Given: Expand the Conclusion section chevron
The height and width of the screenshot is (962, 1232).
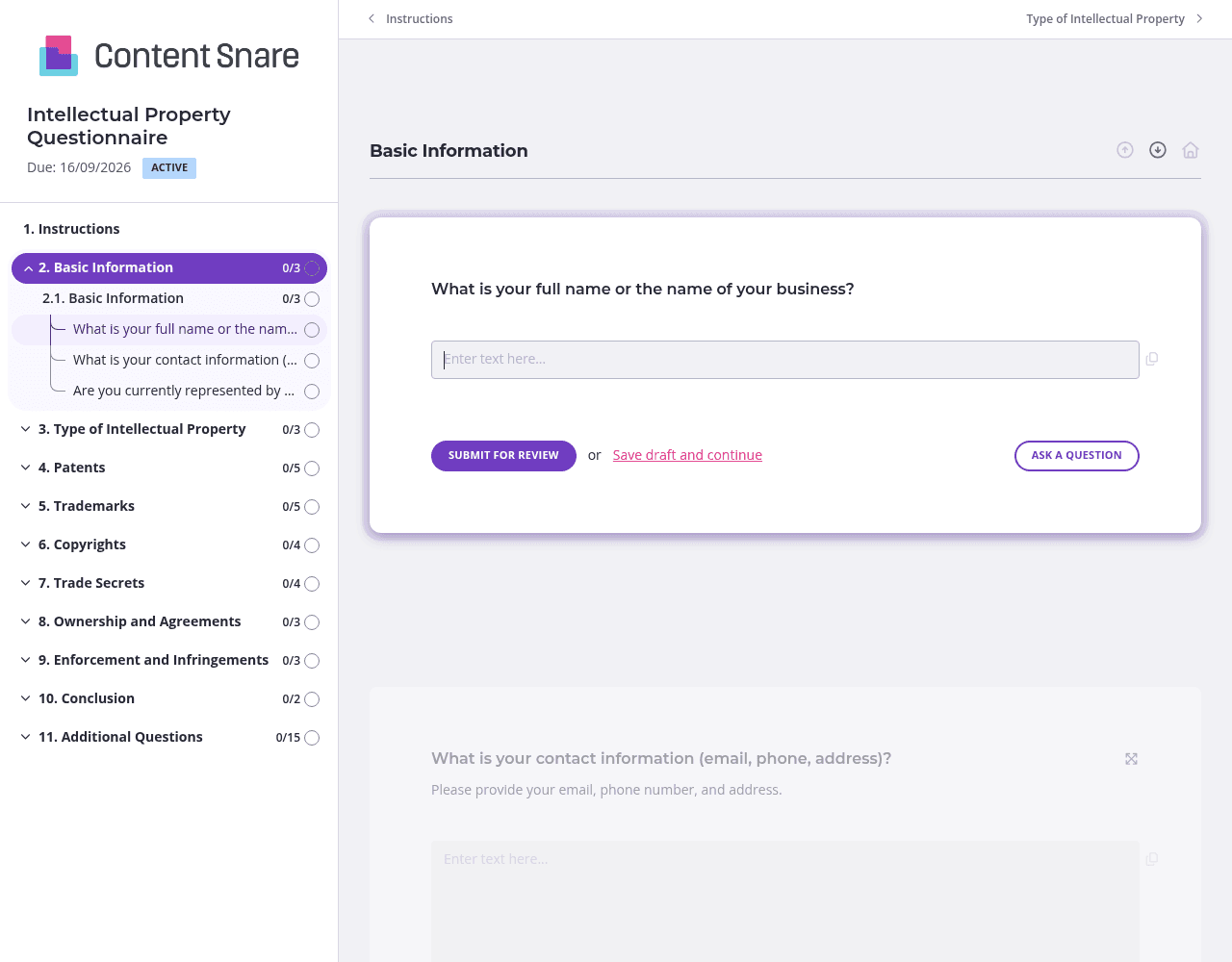Looking at the screenshot, I should pyautogui.click(x=26, y=698).
